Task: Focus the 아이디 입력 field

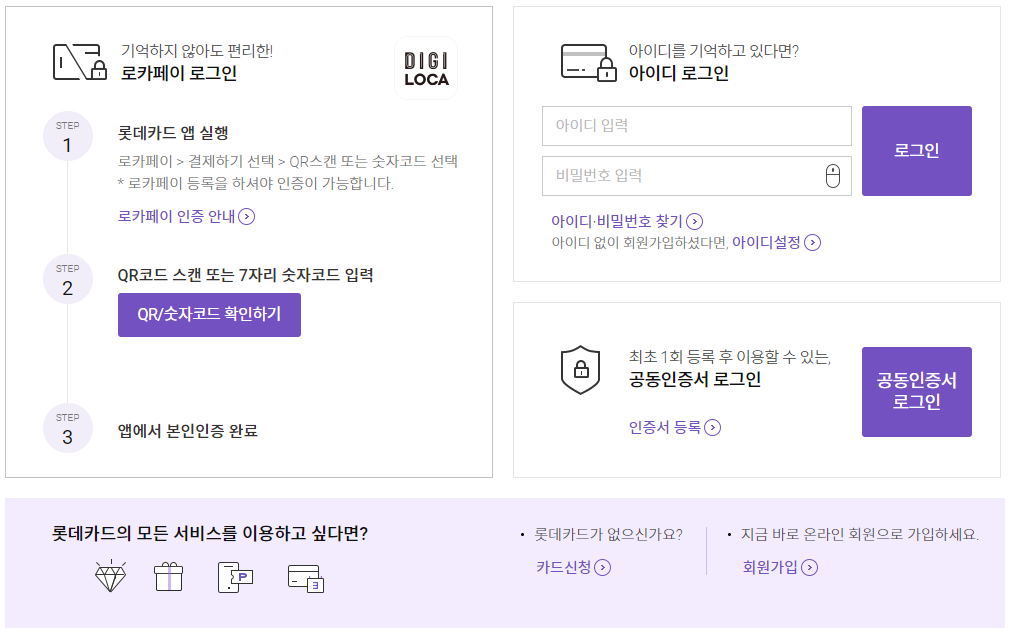Action: coord(697,126)
